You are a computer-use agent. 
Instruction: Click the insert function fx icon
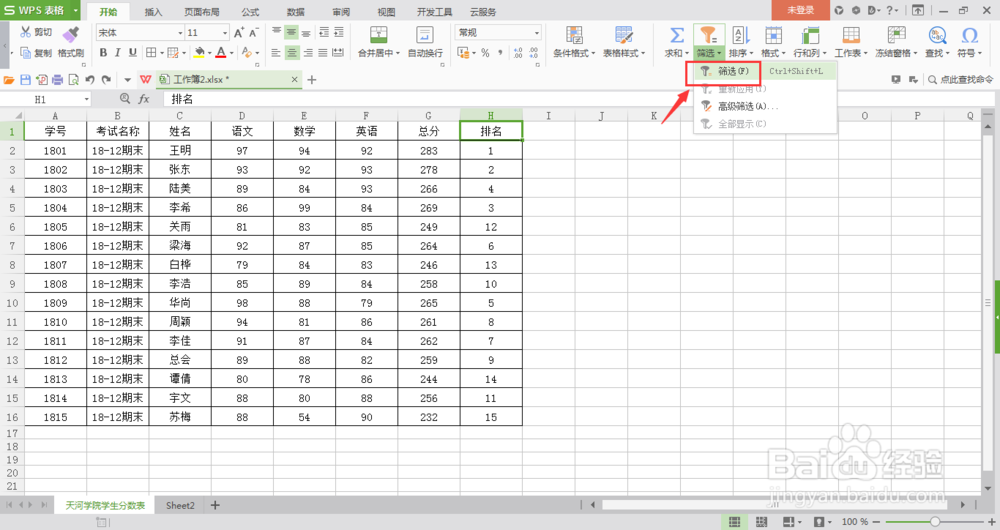[144, 99]
